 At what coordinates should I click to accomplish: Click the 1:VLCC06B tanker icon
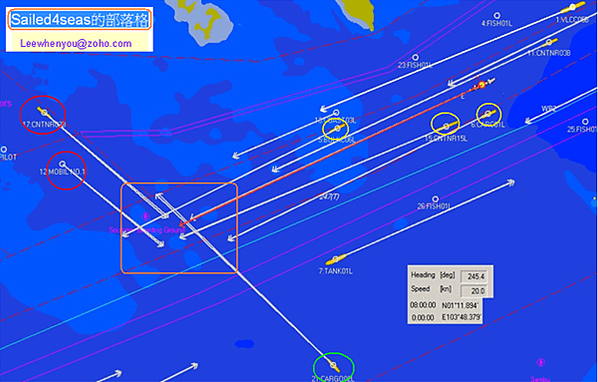[x=573, y=7]
